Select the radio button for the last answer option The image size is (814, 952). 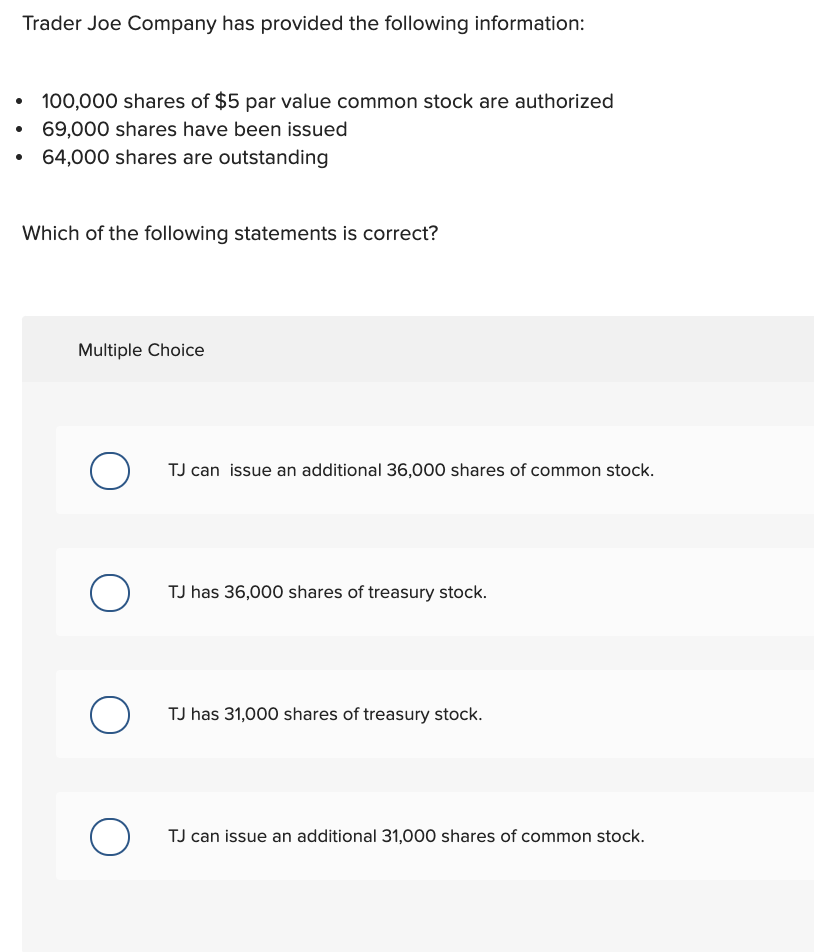pos(110,836)
